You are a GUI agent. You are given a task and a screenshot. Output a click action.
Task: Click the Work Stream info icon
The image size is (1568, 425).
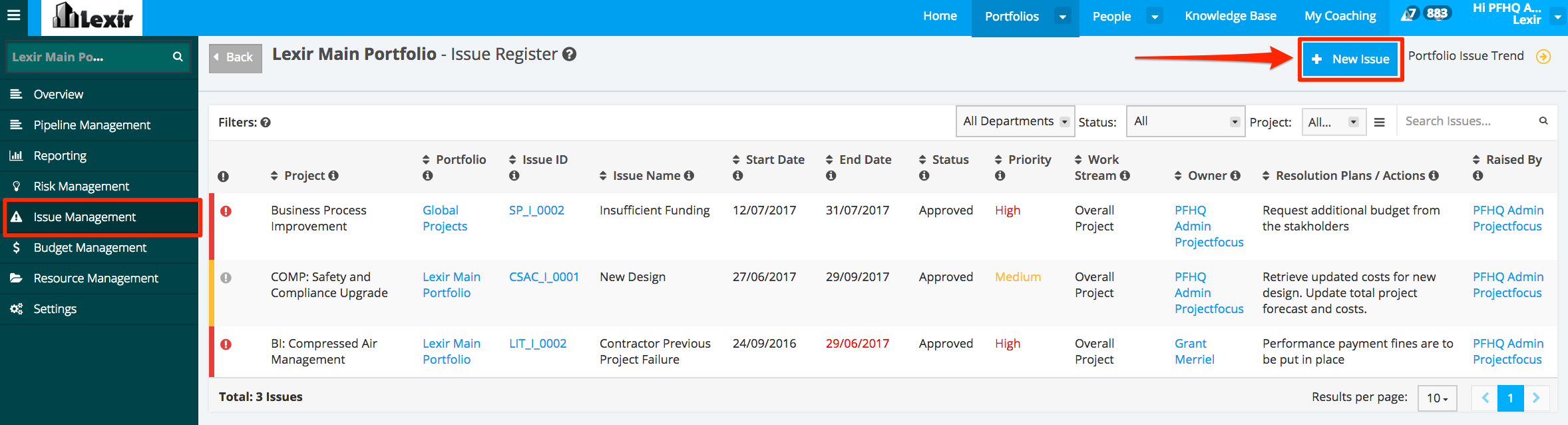(1125, 175)
